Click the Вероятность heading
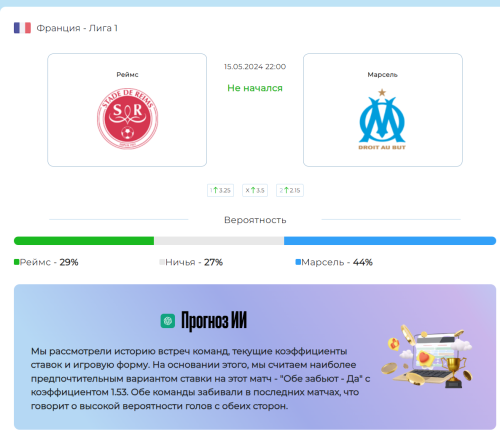The image size is (500, 431). coord(255,220)
